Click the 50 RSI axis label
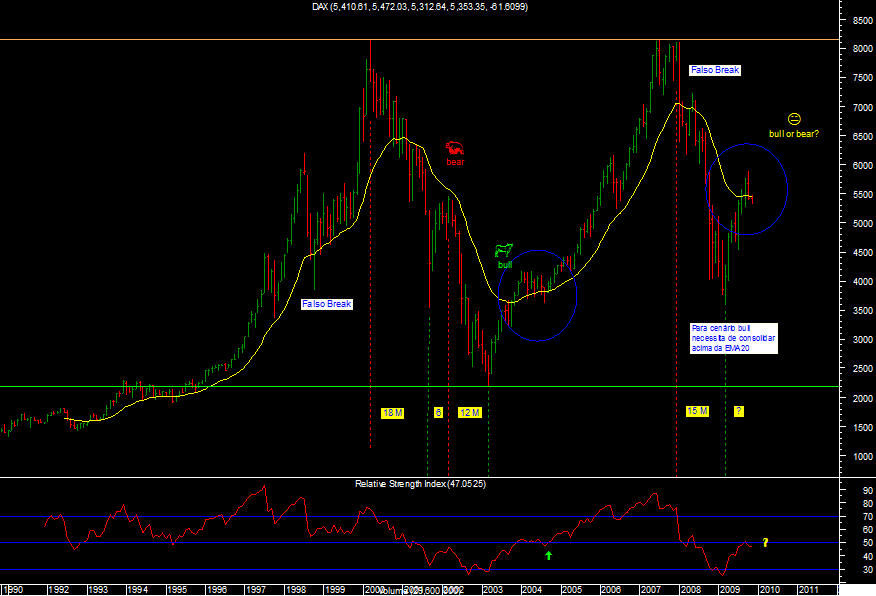 [868, 543]
